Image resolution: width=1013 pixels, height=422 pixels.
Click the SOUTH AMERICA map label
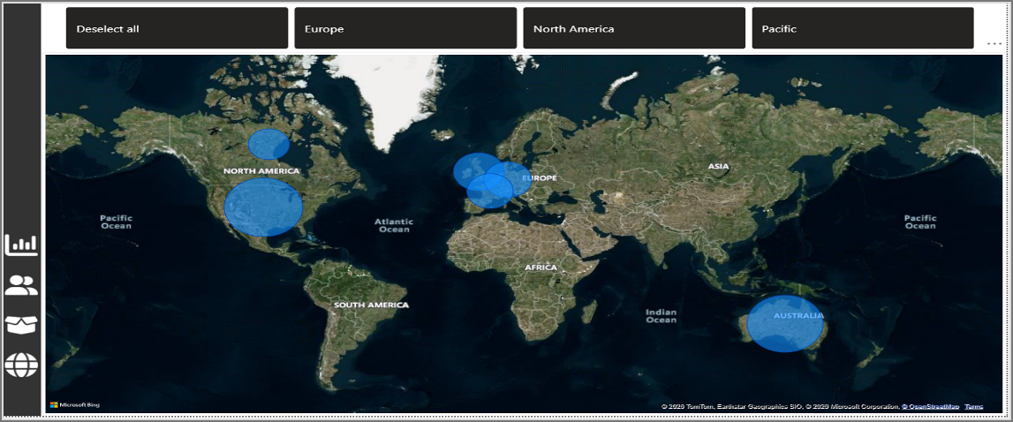click(371, 304)
